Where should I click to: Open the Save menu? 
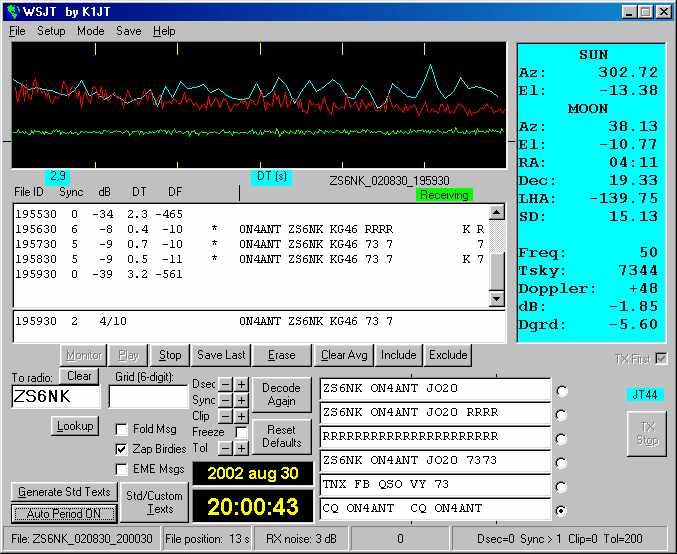pos(128,31)
